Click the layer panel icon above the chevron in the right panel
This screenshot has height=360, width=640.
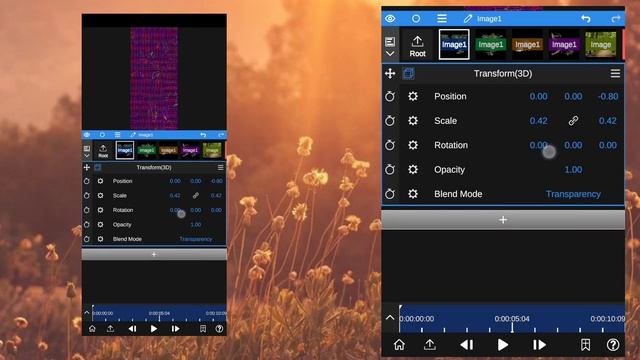tap(390, 42)
